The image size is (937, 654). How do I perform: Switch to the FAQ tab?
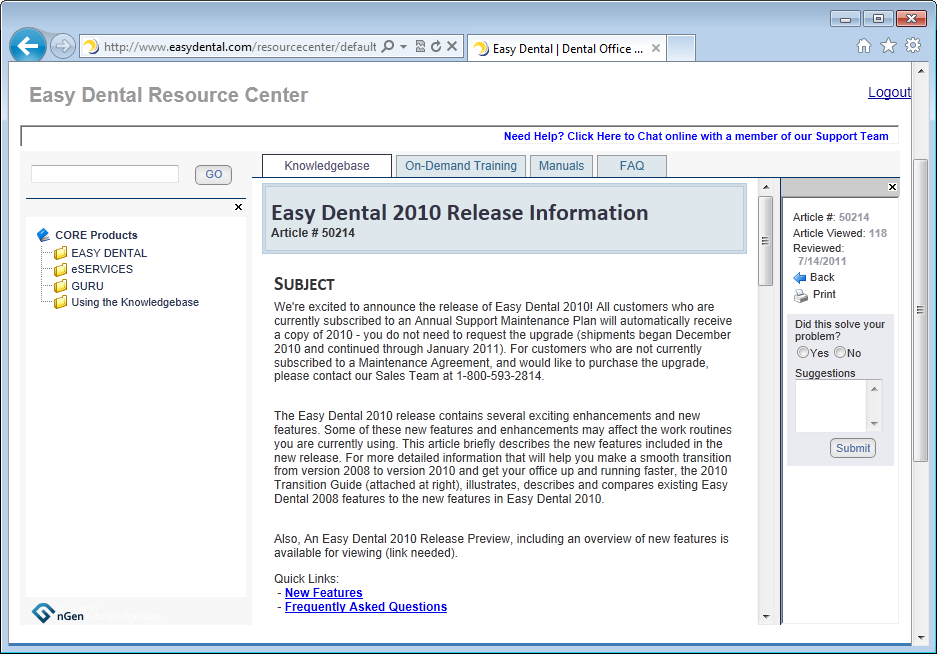[632, 166]
